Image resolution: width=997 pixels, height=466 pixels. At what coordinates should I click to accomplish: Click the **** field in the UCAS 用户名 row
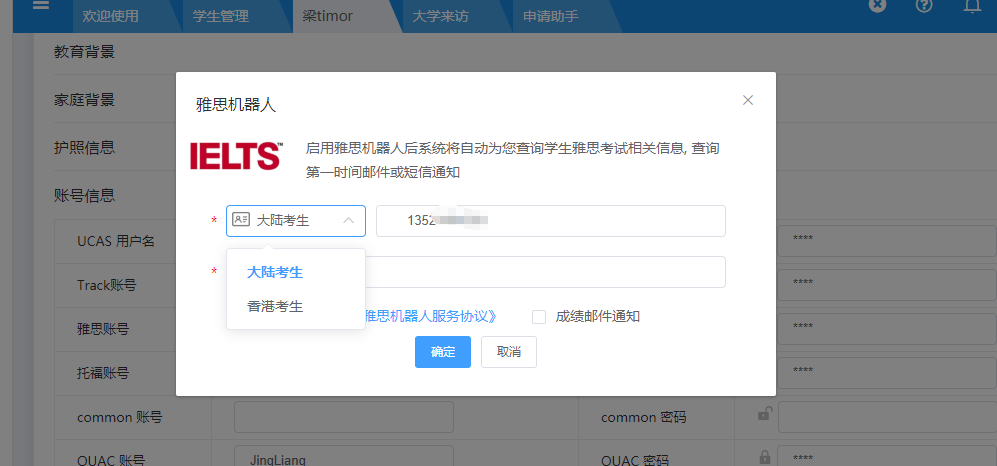pos(887,240)
